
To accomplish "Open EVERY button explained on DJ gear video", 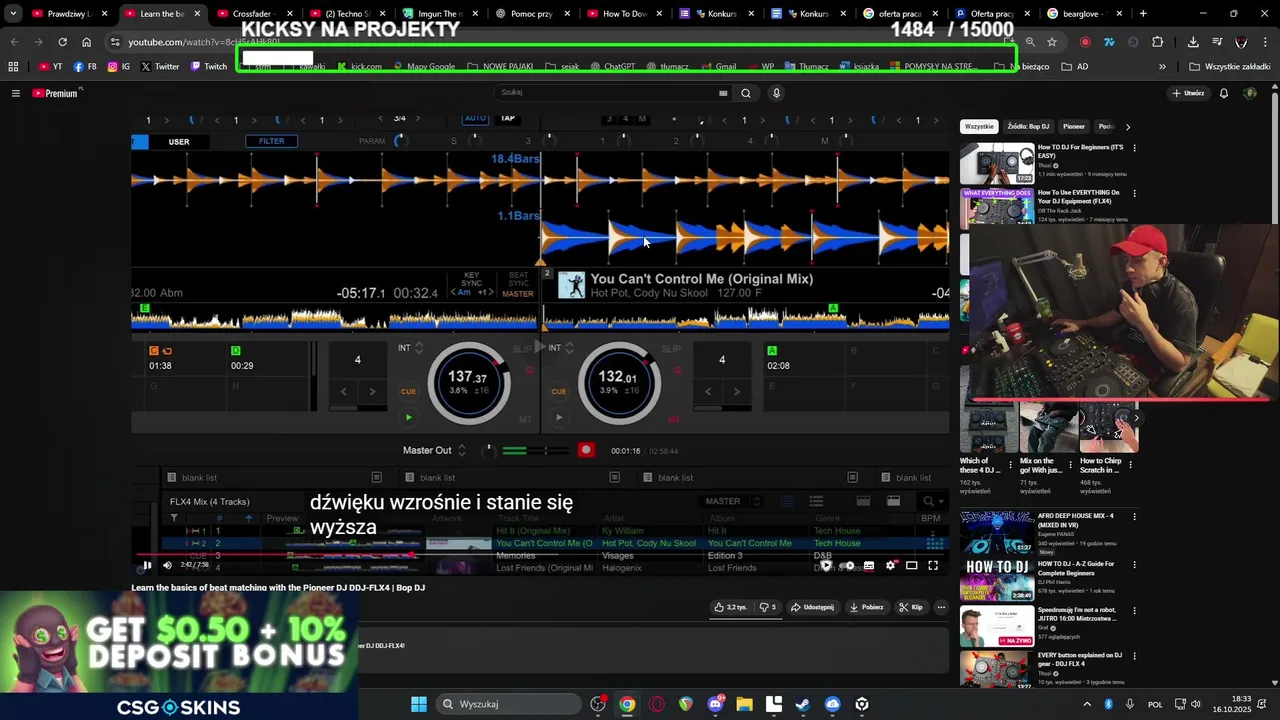I will coord(1080,660).
